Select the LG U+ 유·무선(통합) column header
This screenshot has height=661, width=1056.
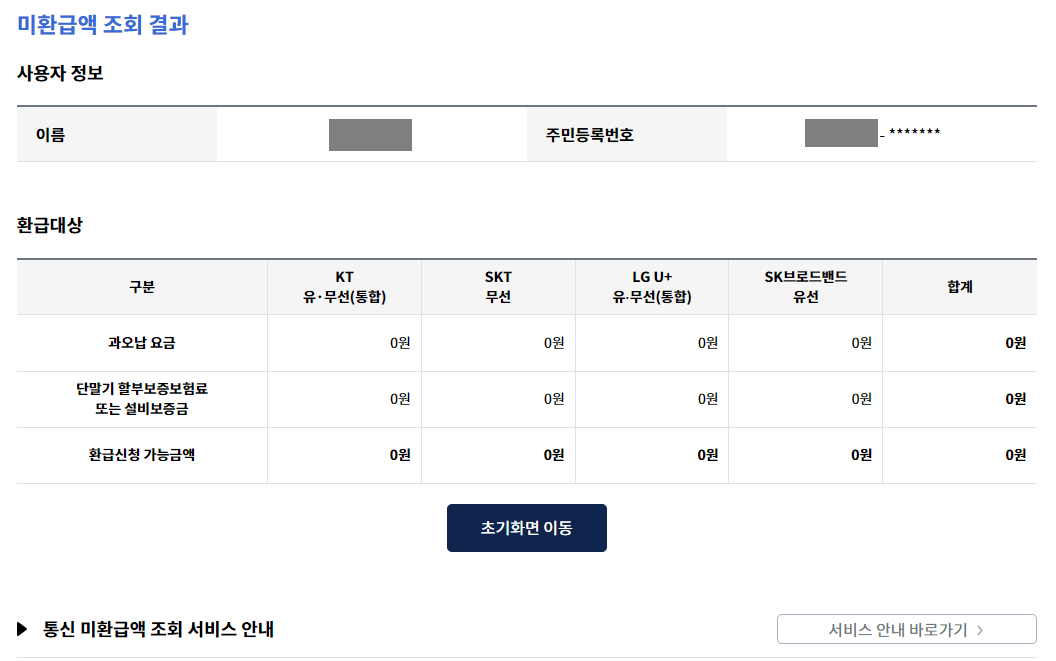pos(652,286)
